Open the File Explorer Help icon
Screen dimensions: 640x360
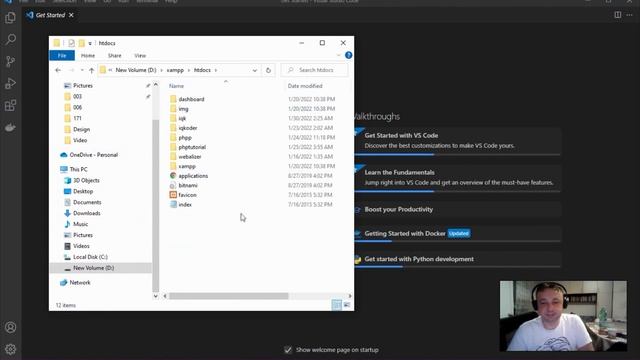(x=349, y=55)
